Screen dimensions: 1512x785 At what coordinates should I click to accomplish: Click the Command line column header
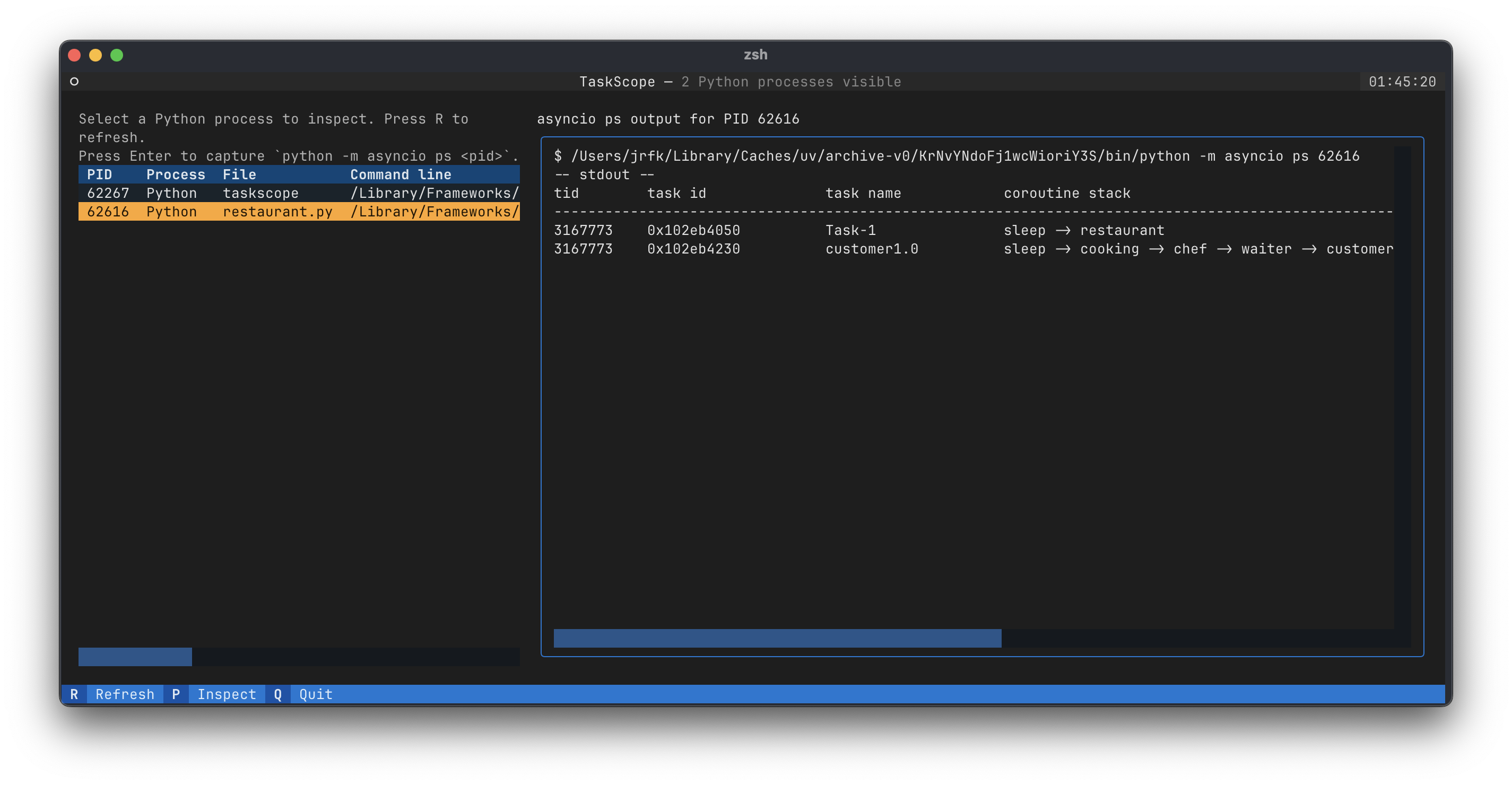point(401,175)
